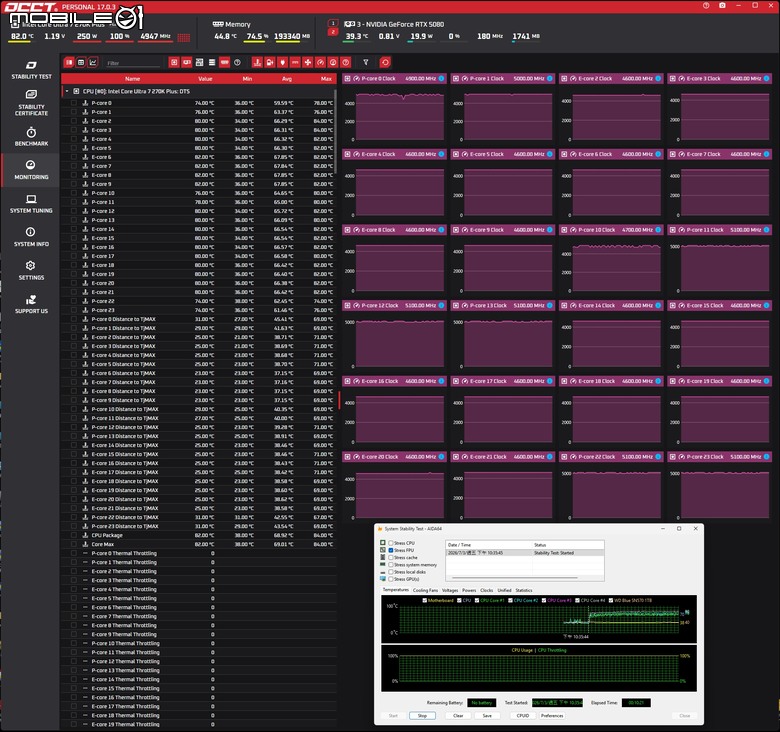This screenshot has height=732, width=780.
Task: Toggle the temperature sensors filter icon
Action: point(257,62)
